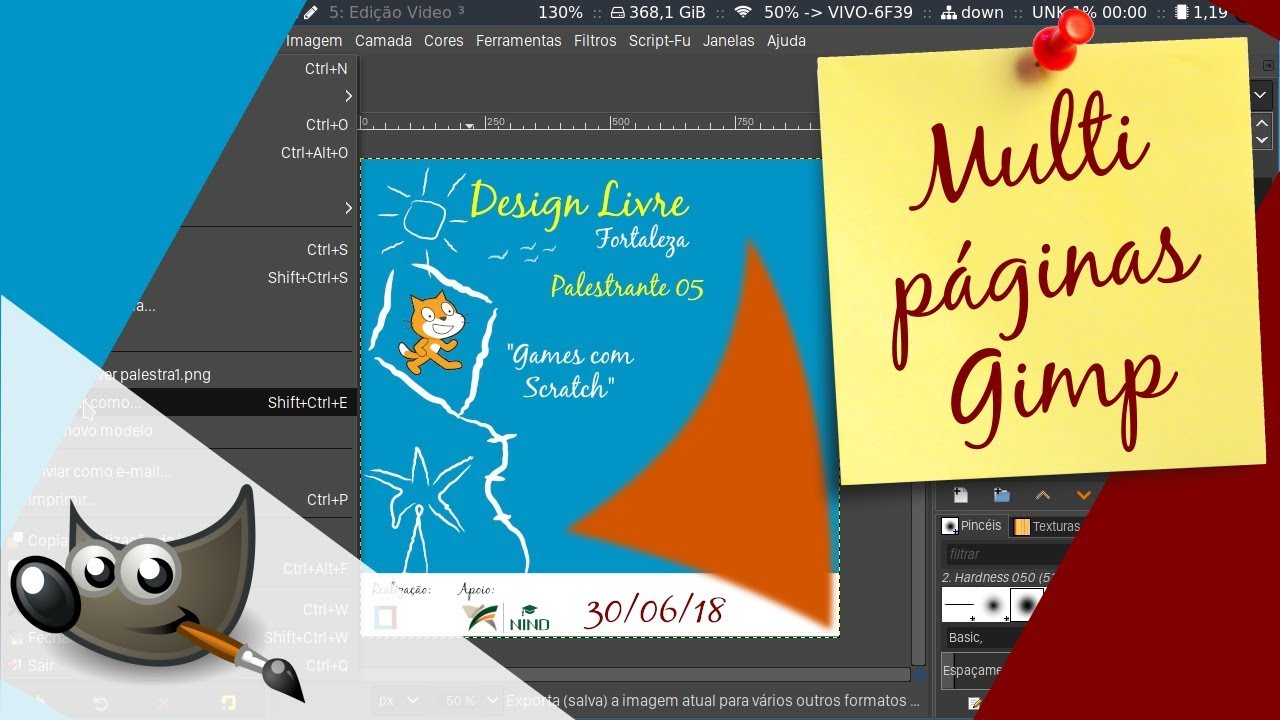
Task: Open the Cores menu
Action: point(443,41)
